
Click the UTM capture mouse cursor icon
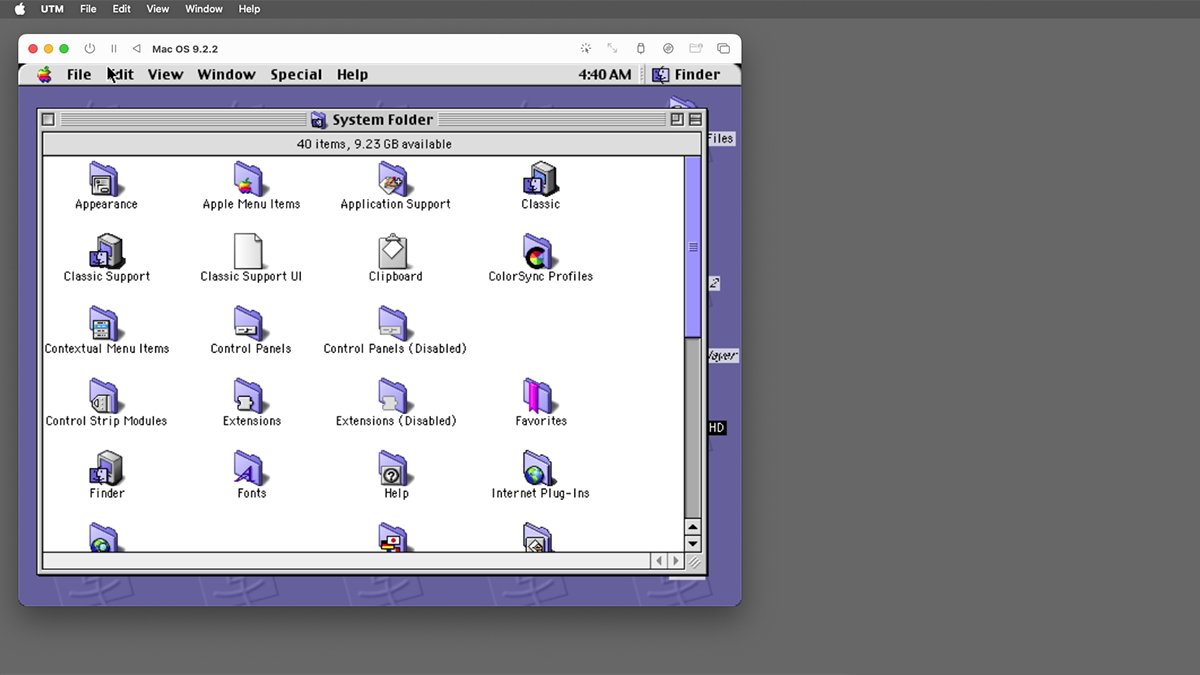586,49
